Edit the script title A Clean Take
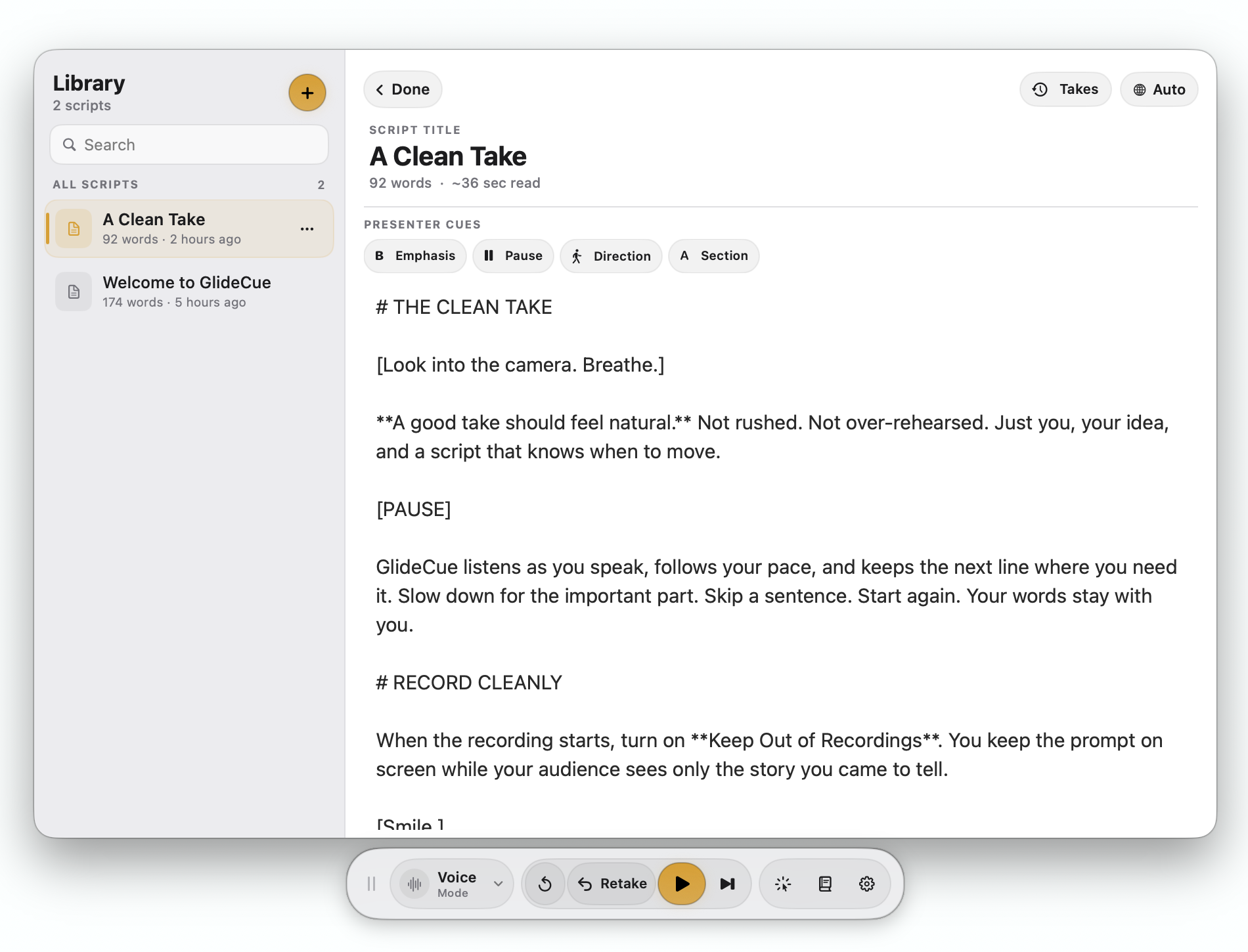The height and width of the screenshot is (952, 1248). [x=448, y=156]
